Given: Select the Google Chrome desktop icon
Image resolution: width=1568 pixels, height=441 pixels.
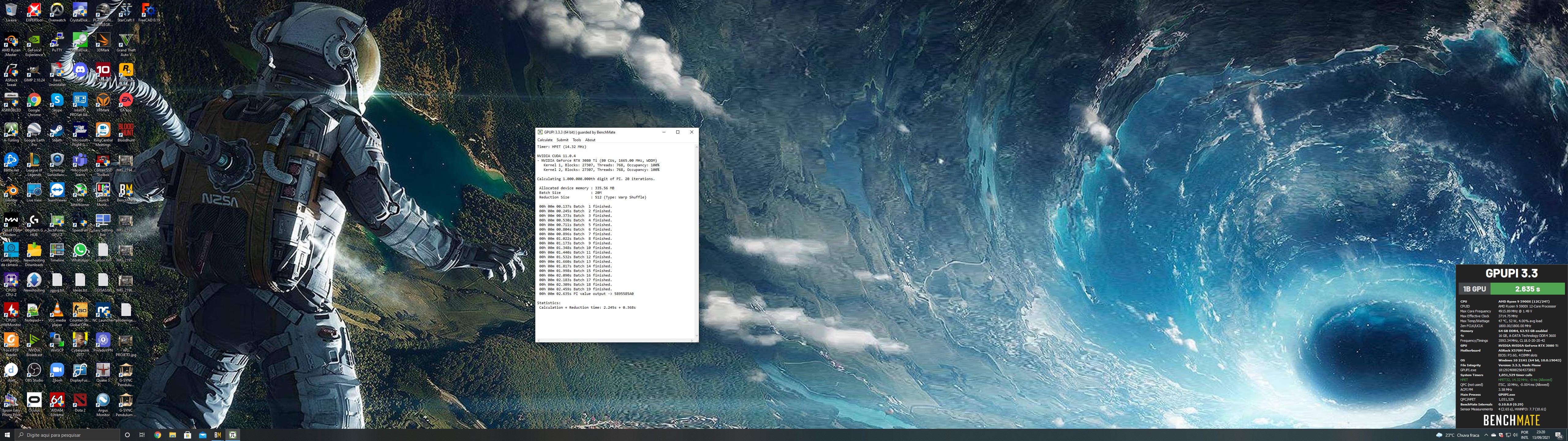Looking at the screenshot, I should pos(34,105).
